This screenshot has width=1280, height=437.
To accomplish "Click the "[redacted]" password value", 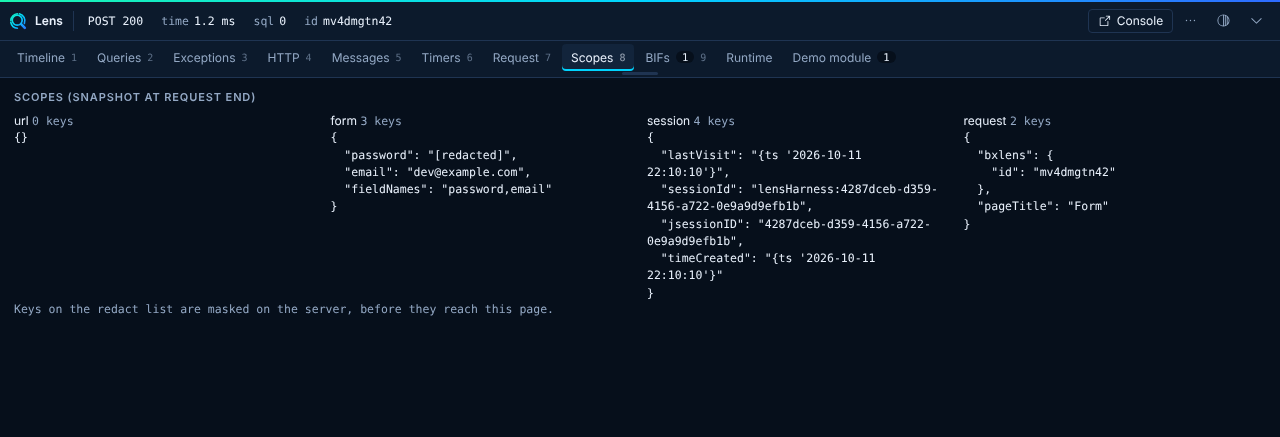I will [x=469, y=155].
